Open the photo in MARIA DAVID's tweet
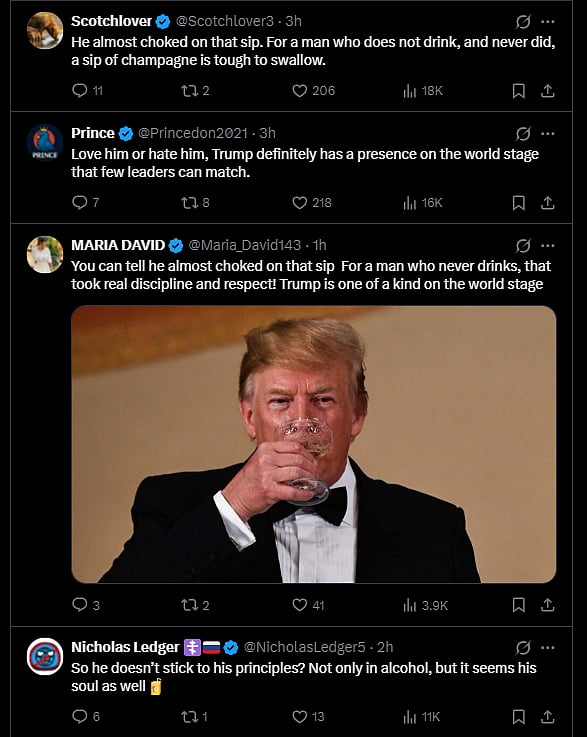Image resolution: width=587 pixels, height=737 pixels. (313, 444)
